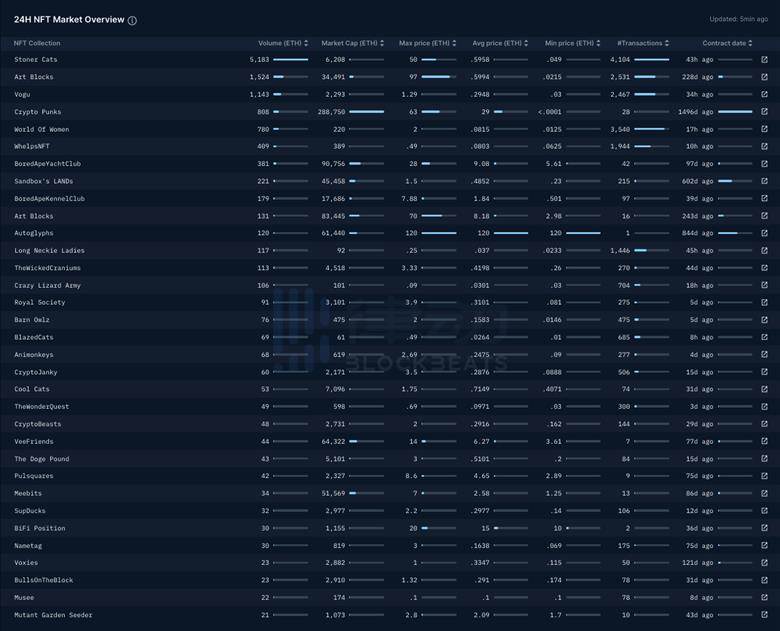Open external link for Mutant Garden Seeder
780x631 pixels.
click(x=764, y=615)
